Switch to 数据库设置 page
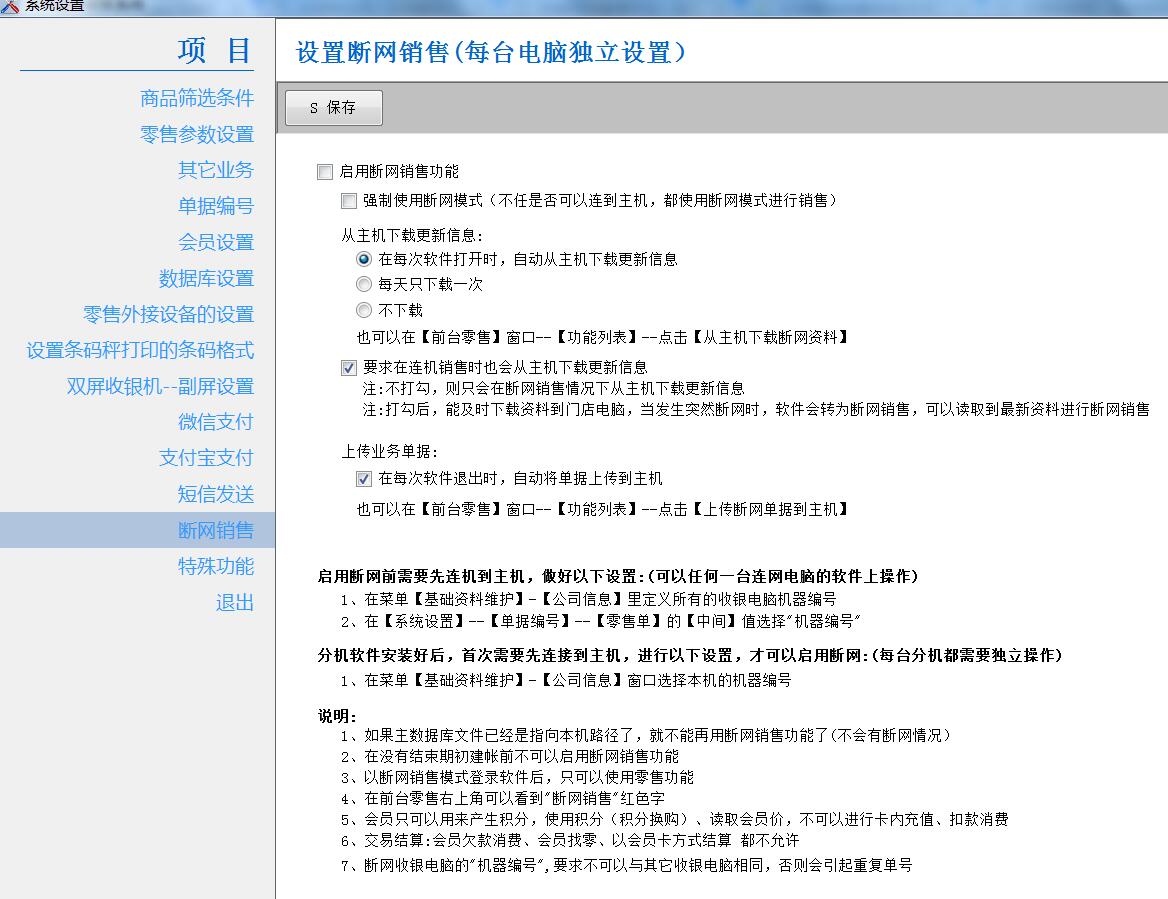Screen dimensions: 1168x899 (x=206, y=279)
